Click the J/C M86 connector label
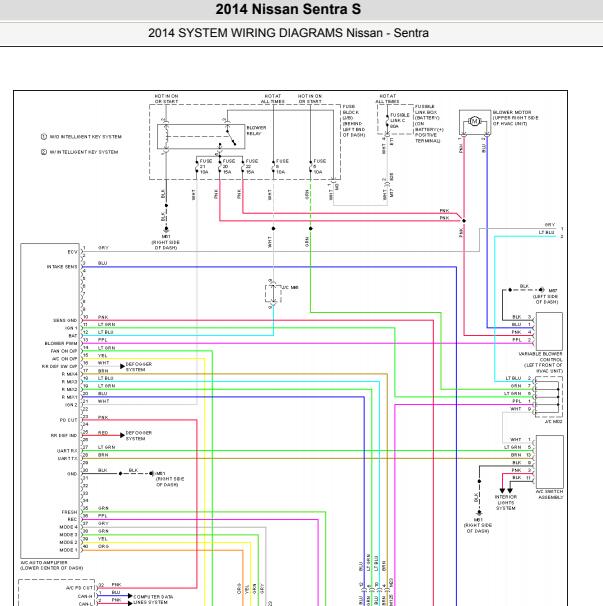 pyautogui.click(x=290, y=288)
